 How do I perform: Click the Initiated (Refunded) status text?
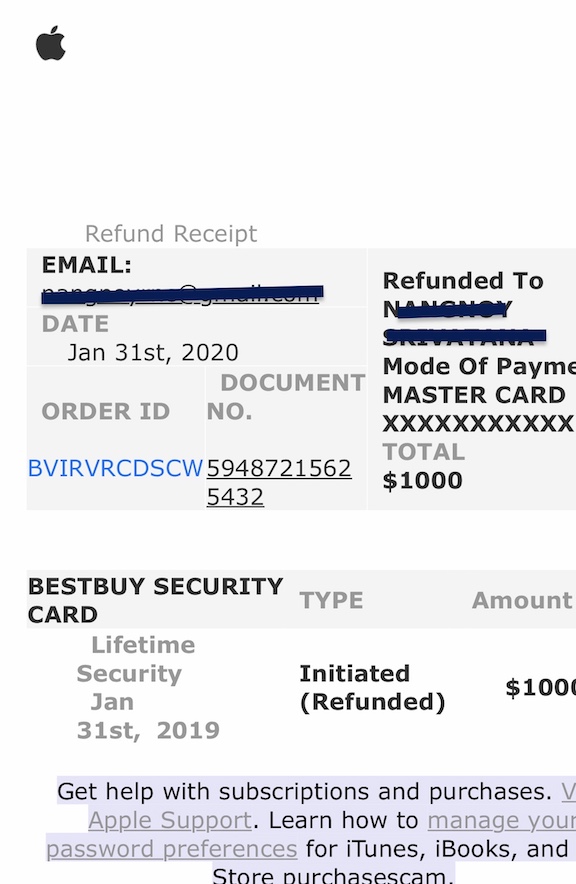point(372,687)
